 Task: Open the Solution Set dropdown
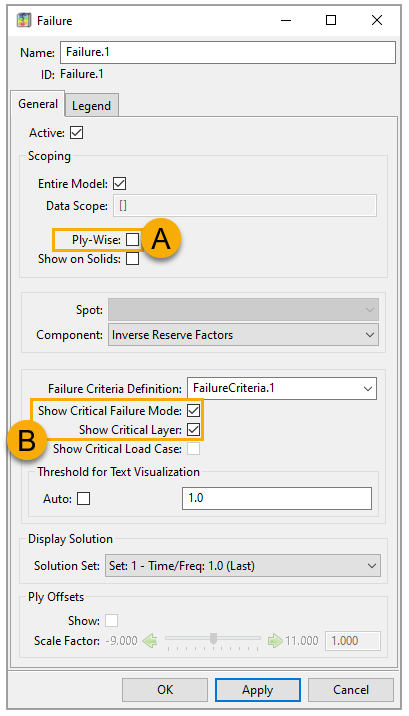coord(243,566)
